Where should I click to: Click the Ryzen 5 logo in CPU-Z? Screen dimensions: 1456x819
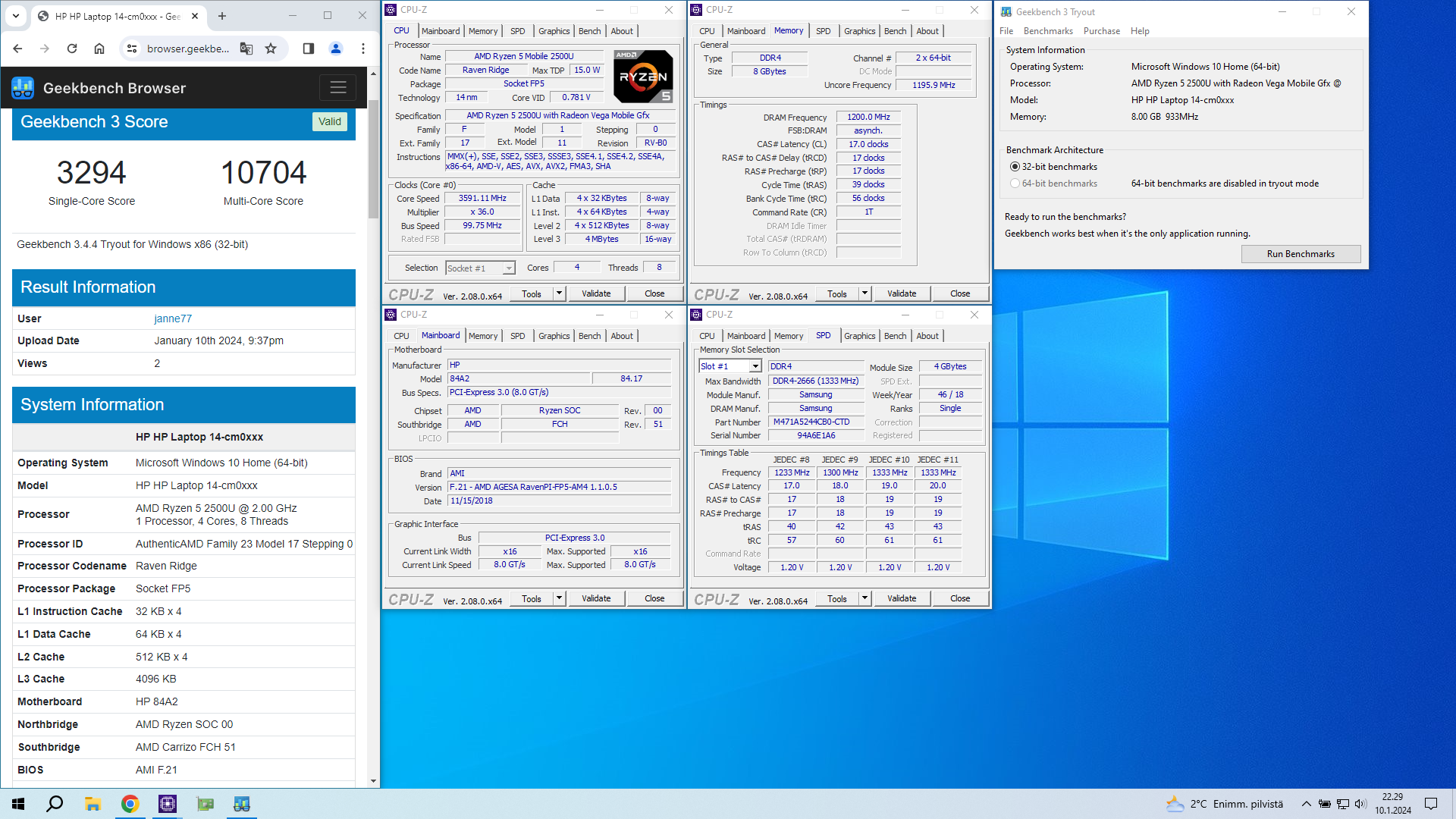pyautogui.click(x=643, y=77)
